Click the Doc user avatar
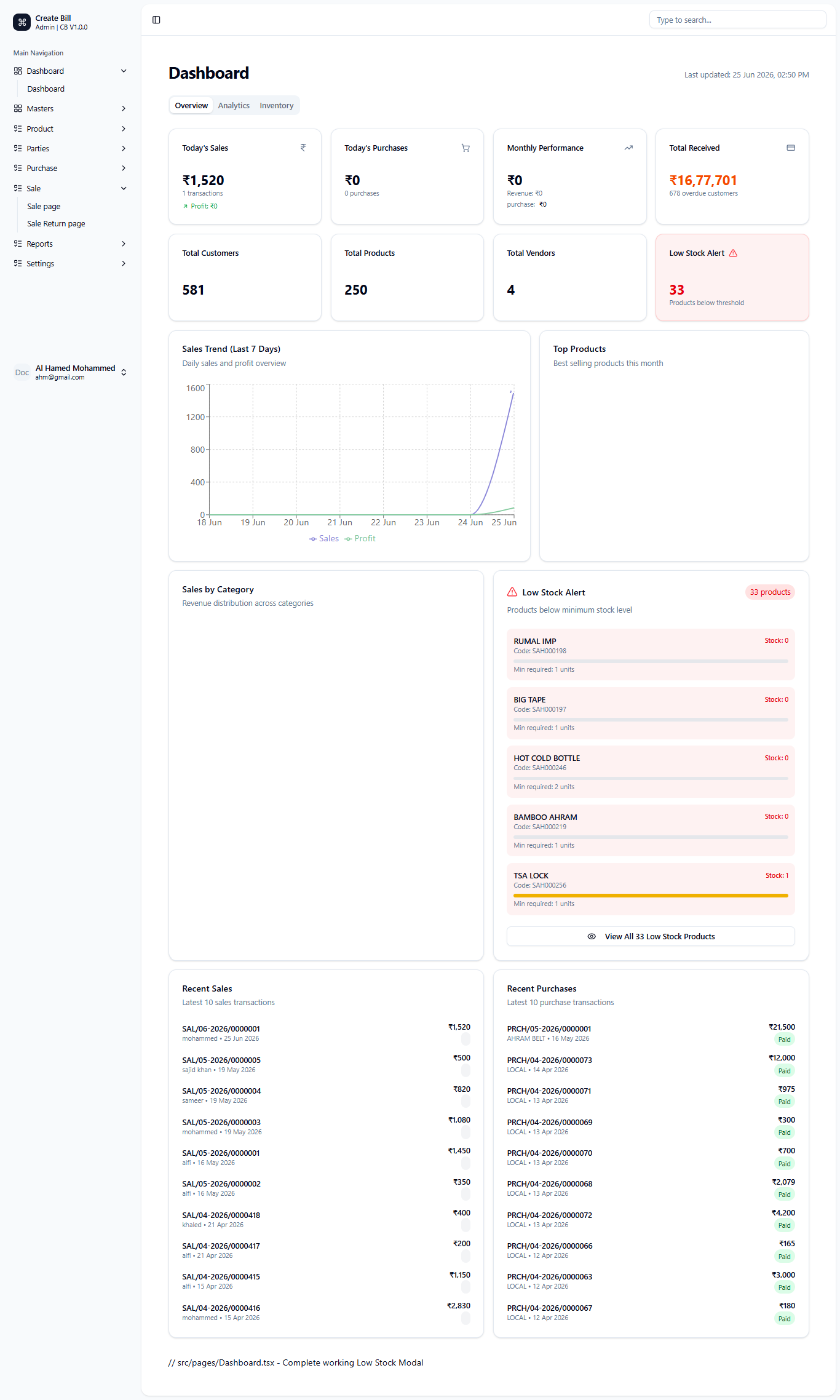The width and height of the screenshot is (840, 1400). tap(22, 372)
